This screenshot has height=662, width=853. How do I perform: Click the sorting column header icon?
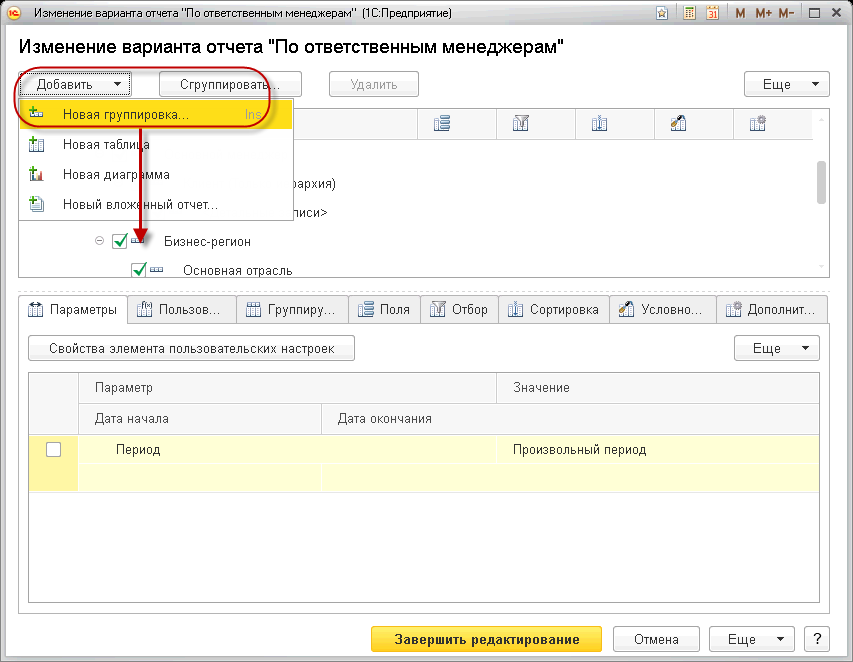coord(599,124)
